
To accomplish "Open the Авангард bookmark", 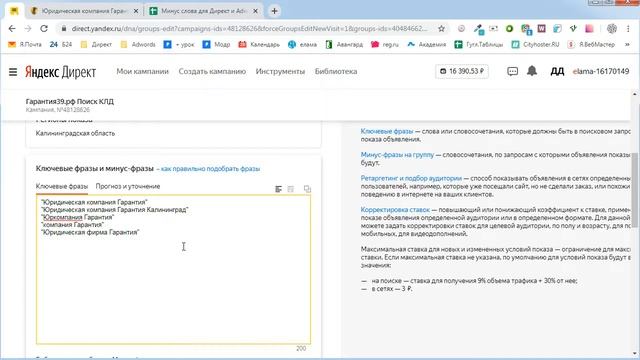I will click(x=344, y=44).
